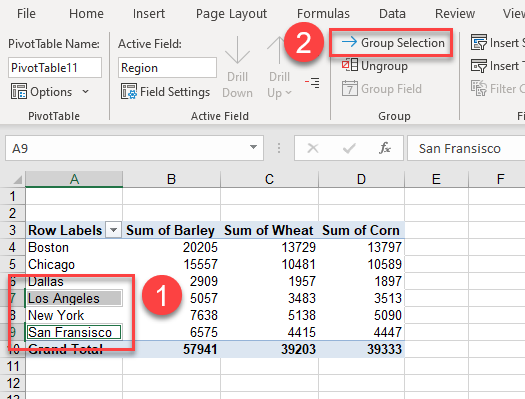Select the grand total 57941
Screen dimensions: 525x399
(x=171, y=349)
